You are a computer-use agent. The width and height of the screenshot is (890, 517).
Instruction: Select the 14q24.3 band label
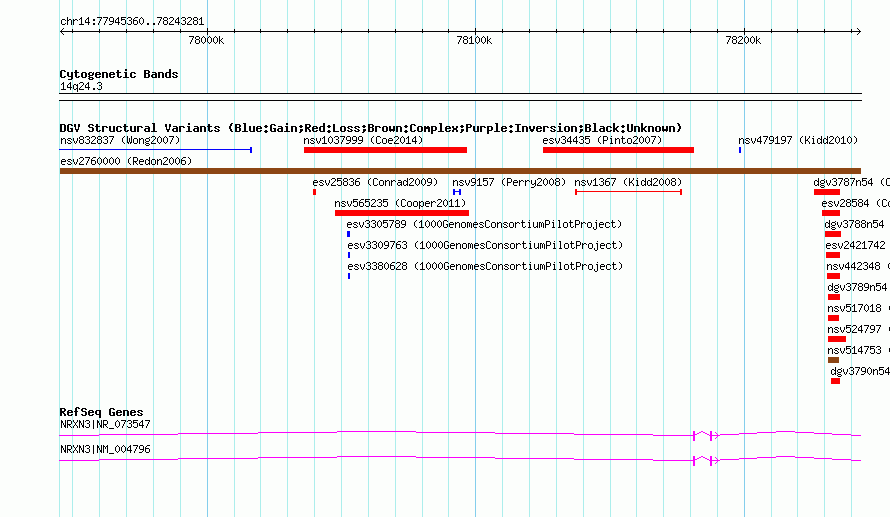(x=81, y=86)
